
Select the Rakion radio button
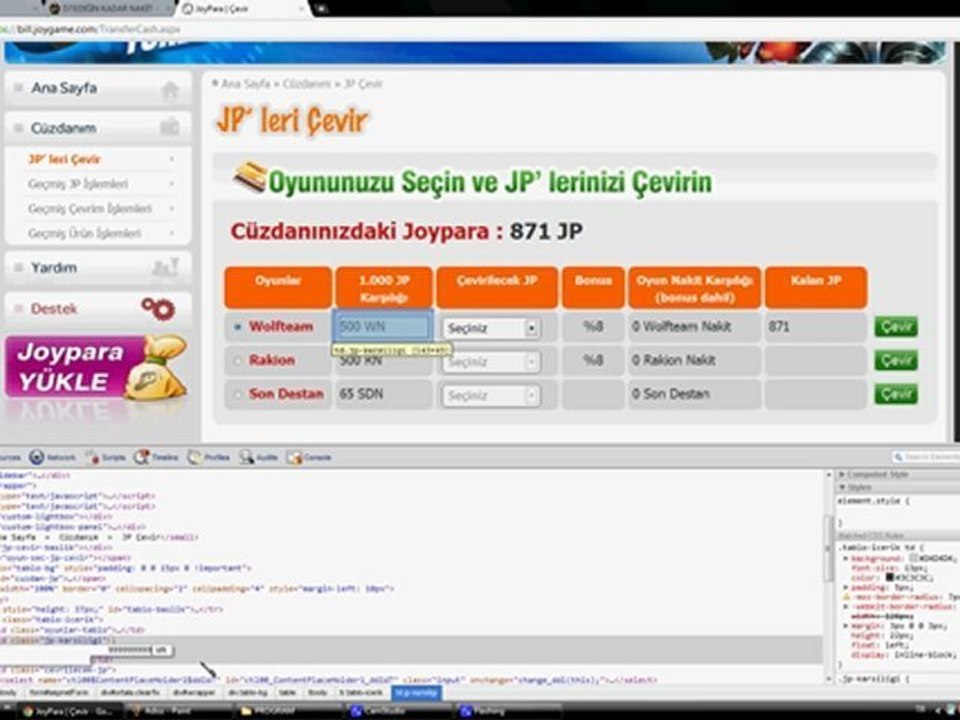click(x=238, y=361)
